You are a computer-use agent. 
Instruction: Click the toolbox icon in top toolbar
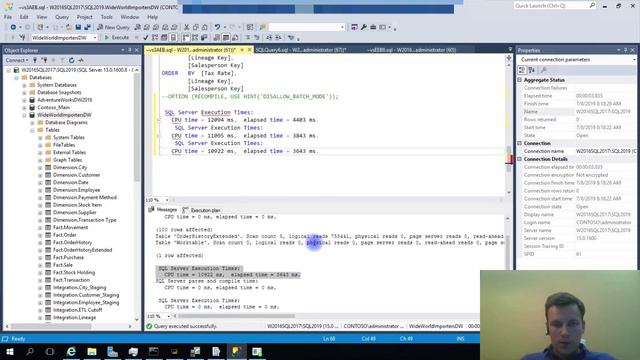tap(373, 27)
